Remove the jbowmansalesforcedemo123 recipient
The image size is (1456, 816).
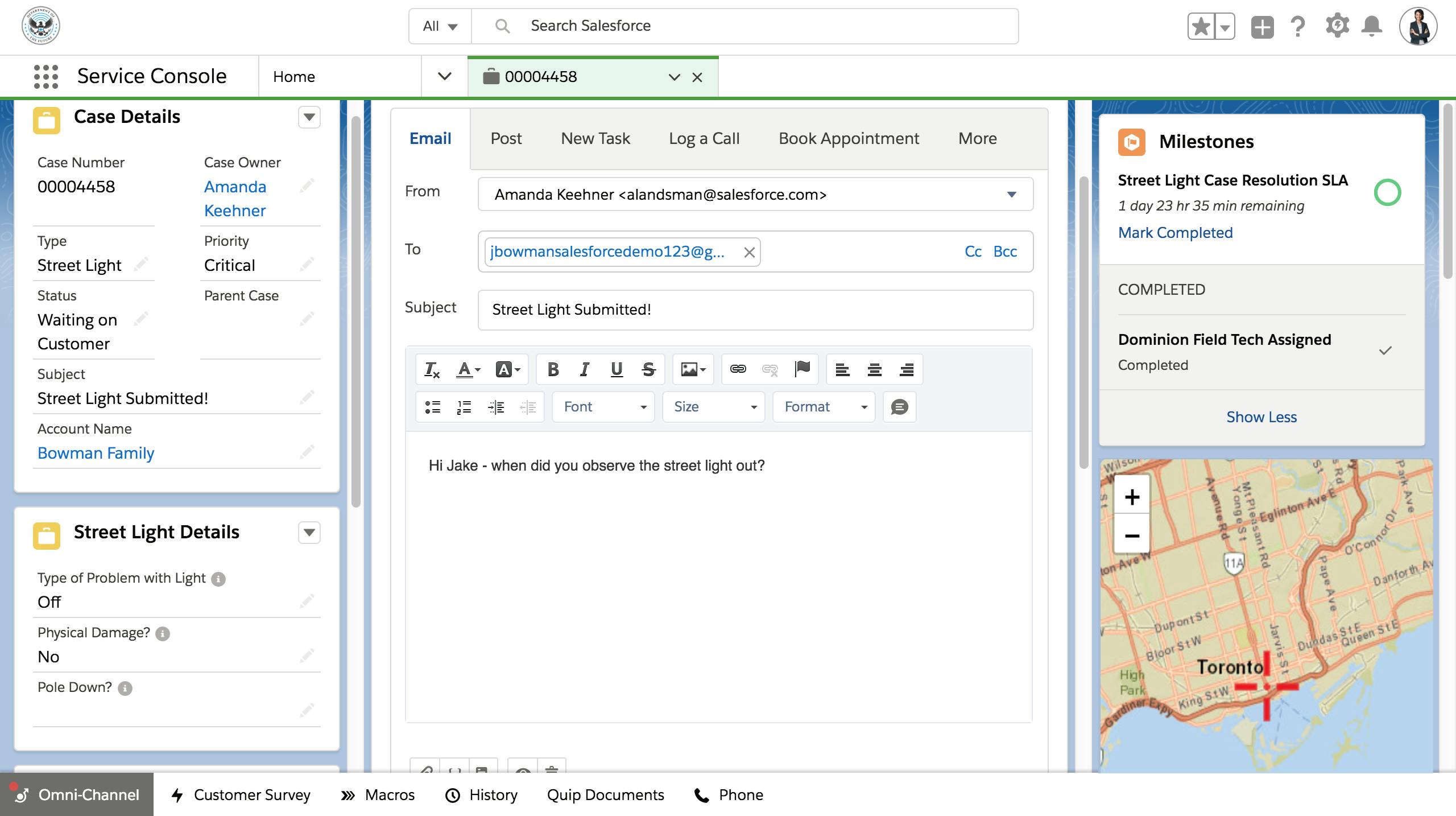749,252
